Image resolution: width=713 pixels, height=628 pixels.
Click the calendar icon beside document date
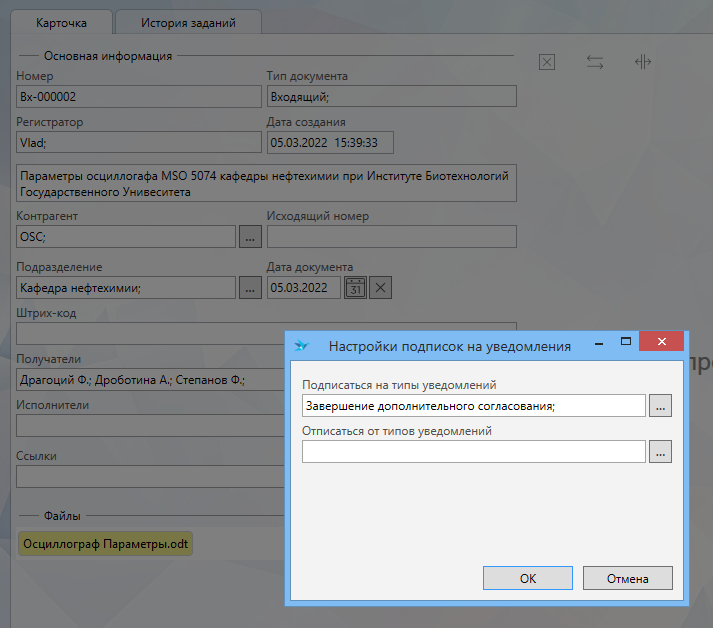click(356, 288)
